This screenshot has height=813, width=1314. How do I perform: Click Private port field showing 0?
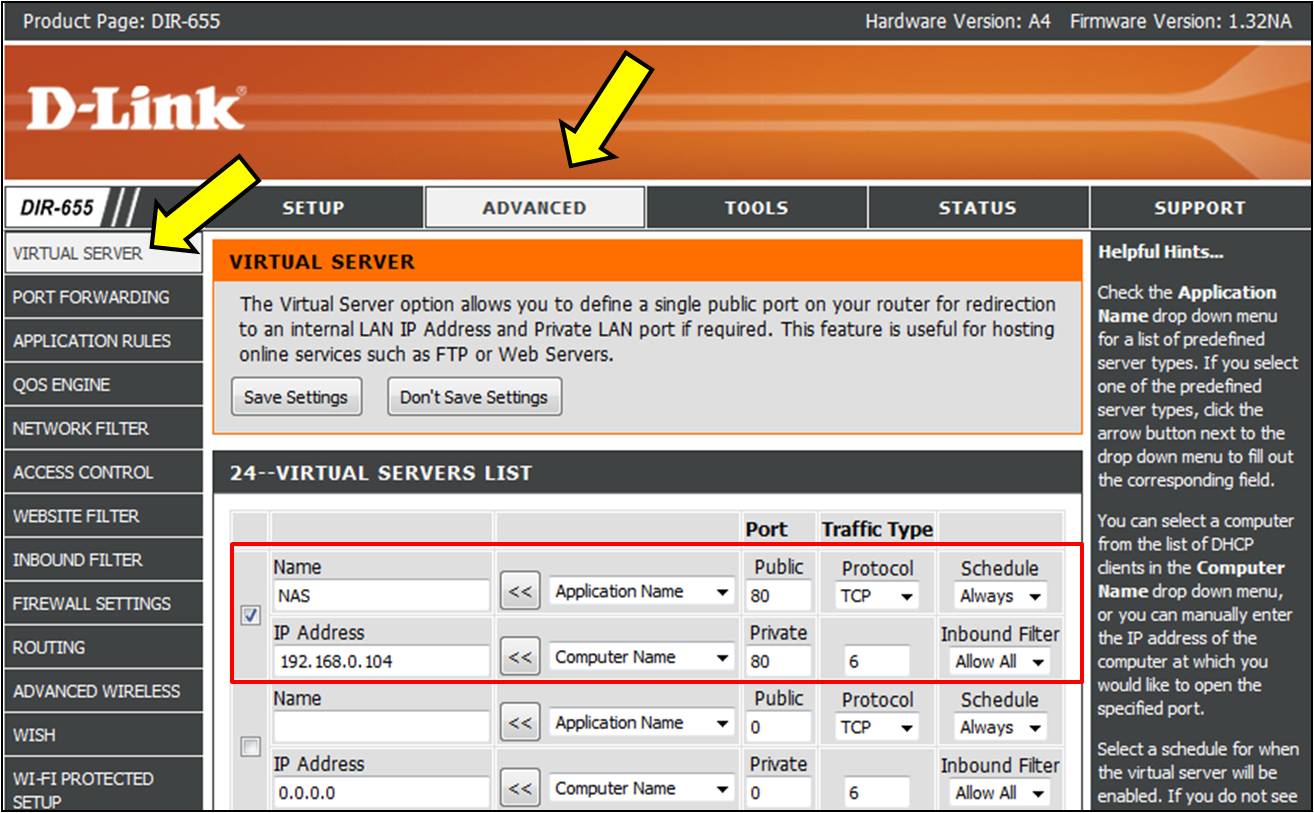[x=778, y=793]
